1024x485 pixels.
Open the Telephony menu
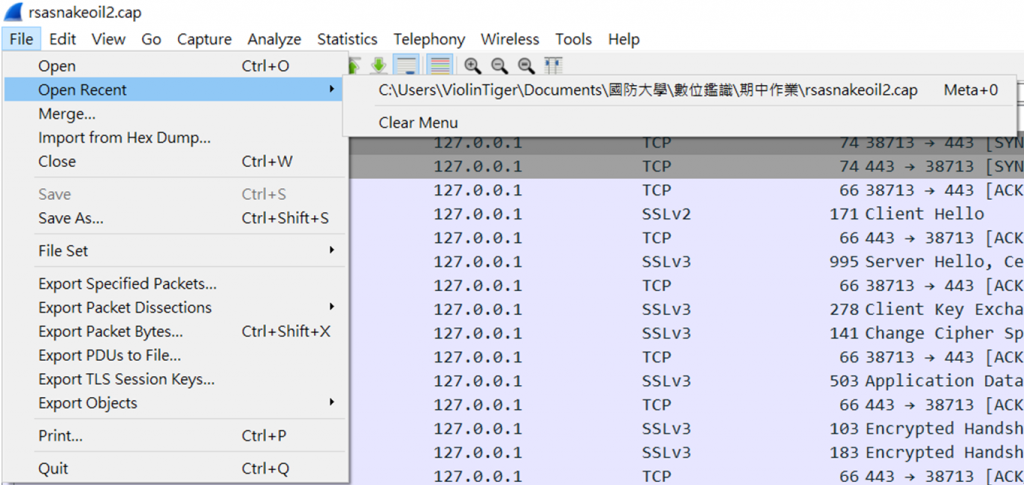pyautogui.click(x=429, y=39)
